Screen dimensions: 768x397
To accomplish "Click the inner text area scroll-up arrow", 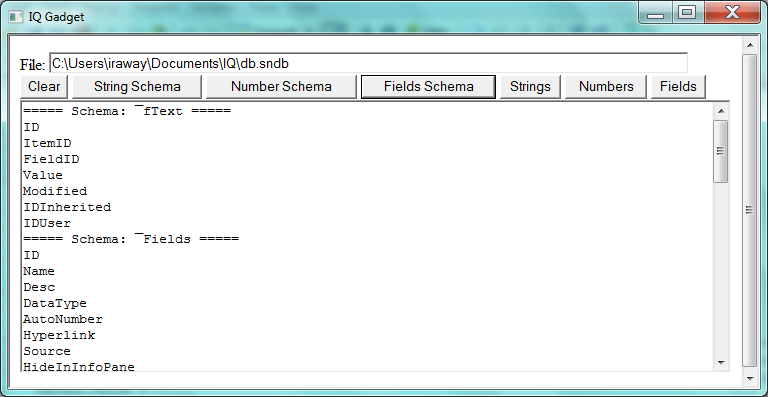I will (720, 111).
